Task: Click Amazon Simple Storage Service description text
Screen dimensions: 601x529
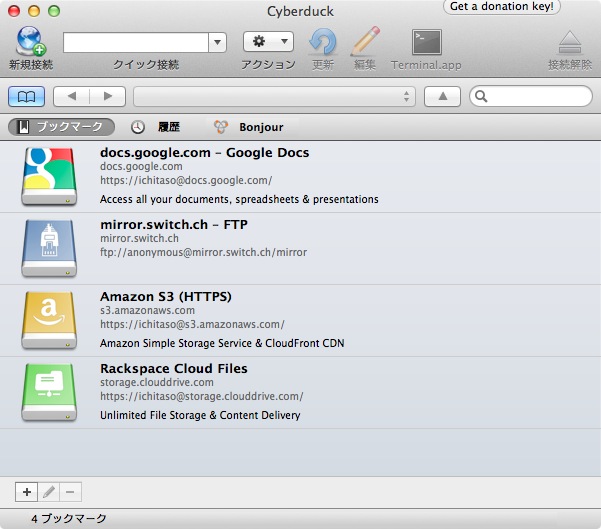Action: point(222,343)
